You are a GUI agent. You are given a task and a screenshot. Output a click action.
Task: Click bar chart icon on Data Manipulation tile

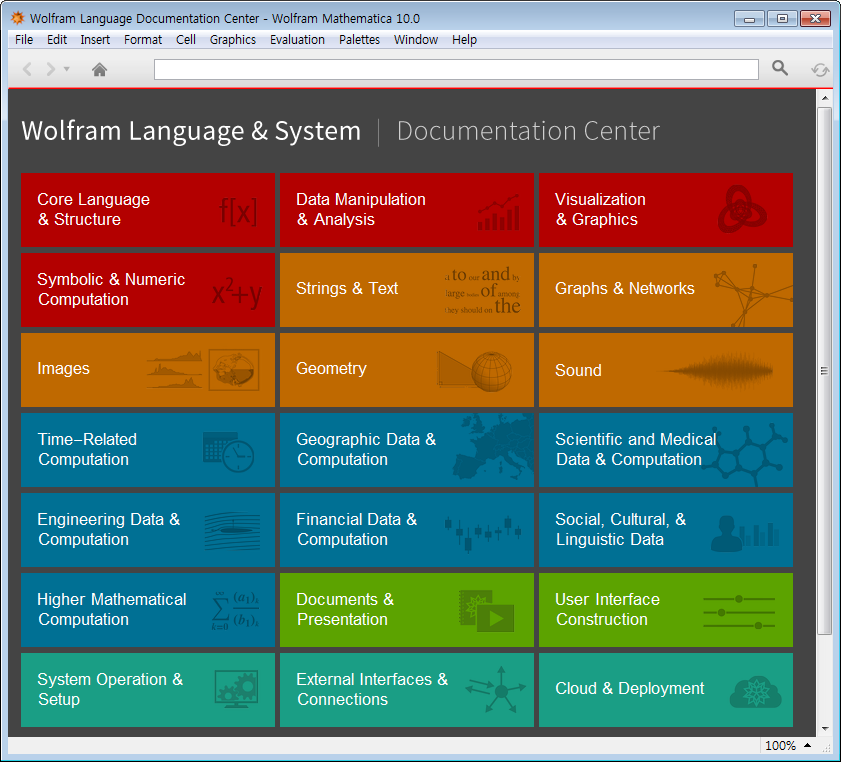coord(498,213)
